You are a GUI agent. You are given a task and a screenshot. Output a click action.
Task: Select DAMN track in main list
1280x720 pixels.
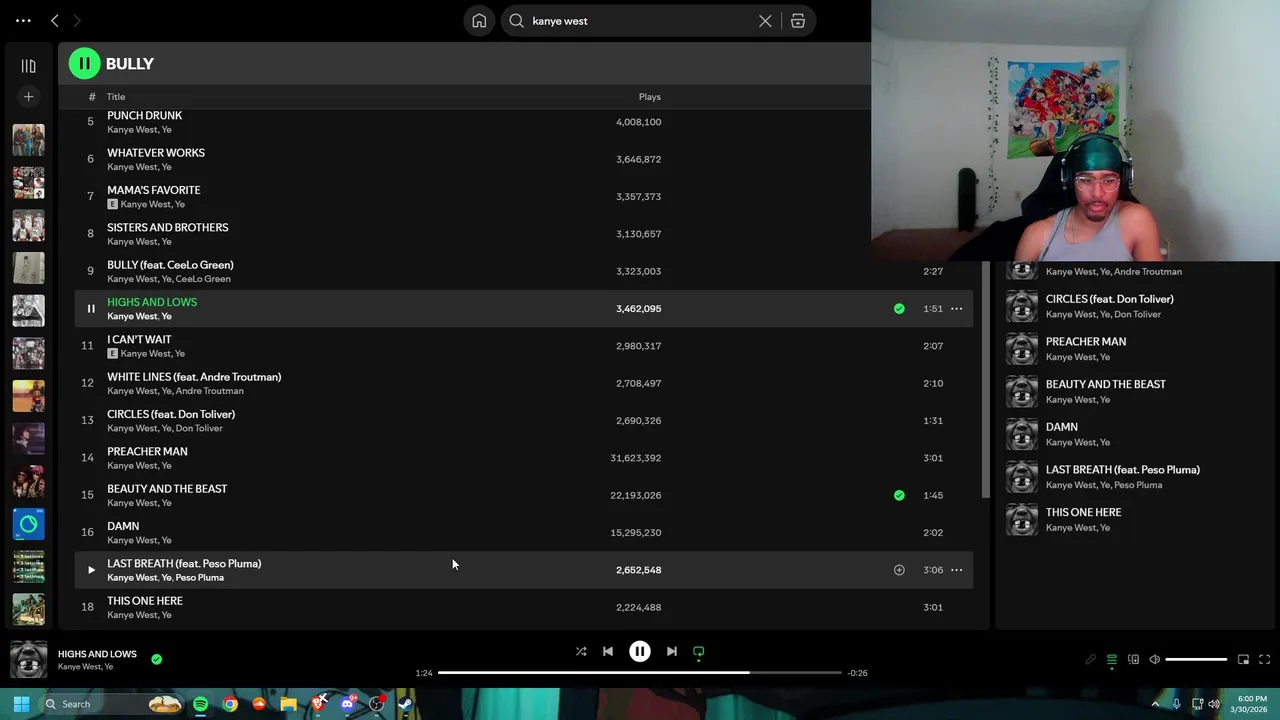point(123,526)
